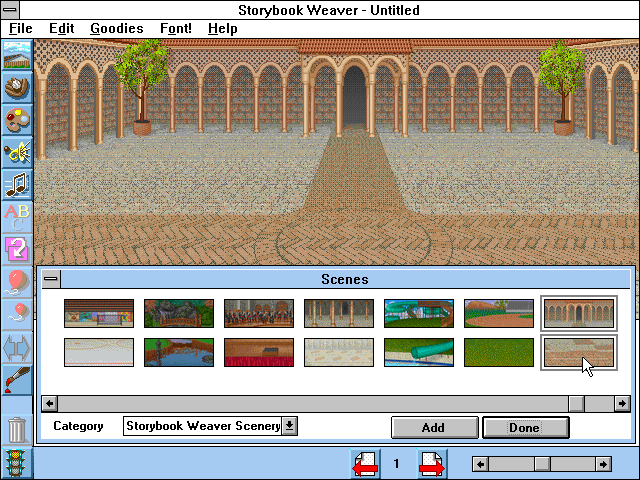This screenshot has width=640, height=480.
Task: Click the bottom scrollbar thumb
Action: [x=542, y=464]
